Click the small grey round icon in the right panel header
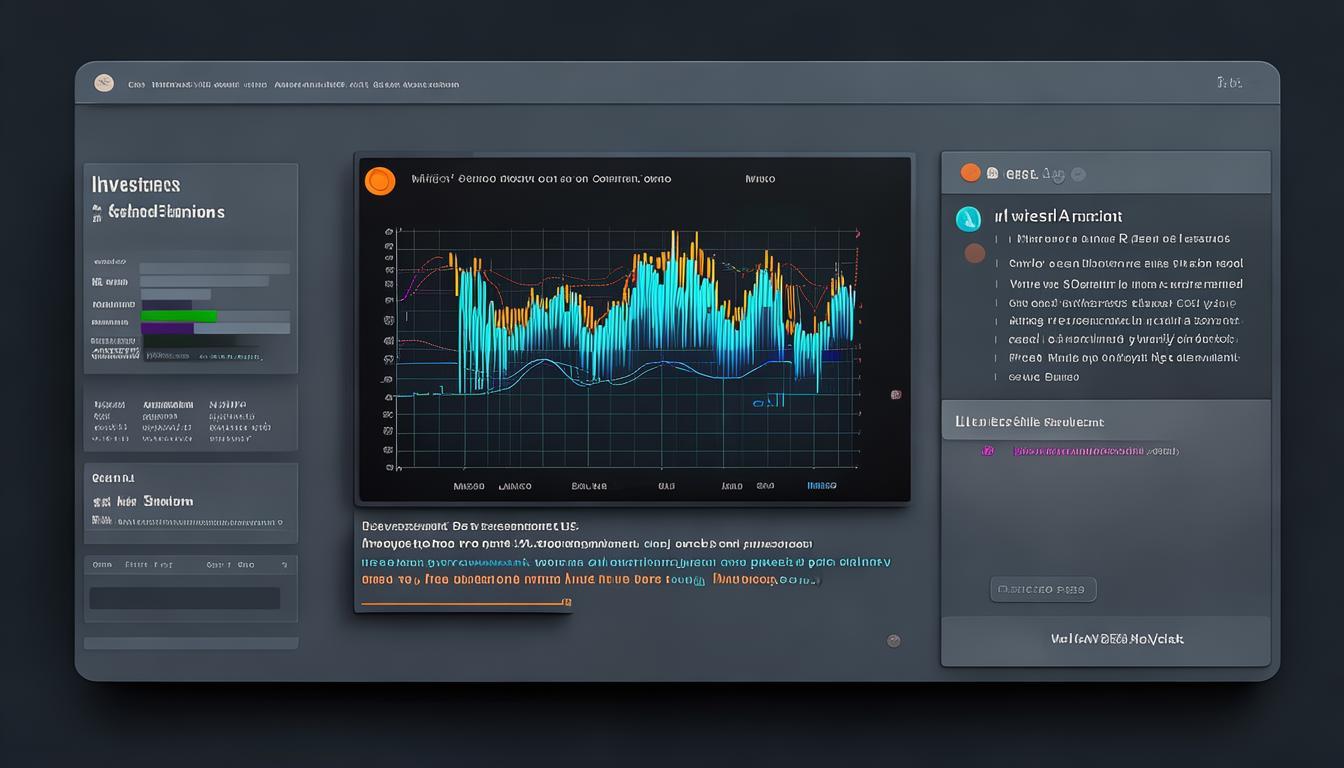This screenshot has width=1344, height=768. (x=1078, y=174)
